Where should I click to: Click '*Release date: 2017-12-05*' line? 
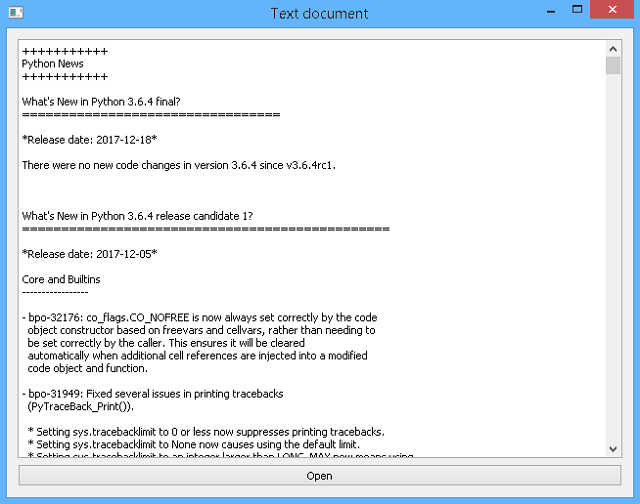coord(89,254)
